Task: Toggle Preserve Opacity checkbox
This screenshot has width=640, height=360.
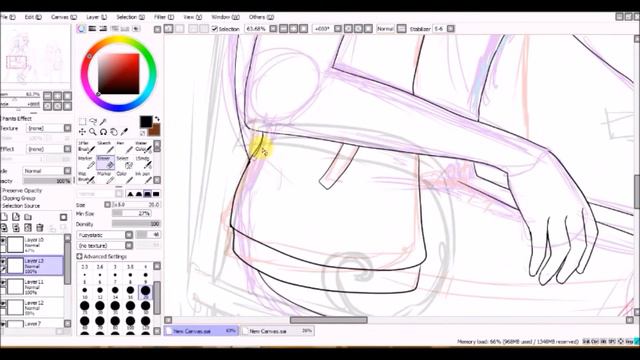Action: [21, 191]
